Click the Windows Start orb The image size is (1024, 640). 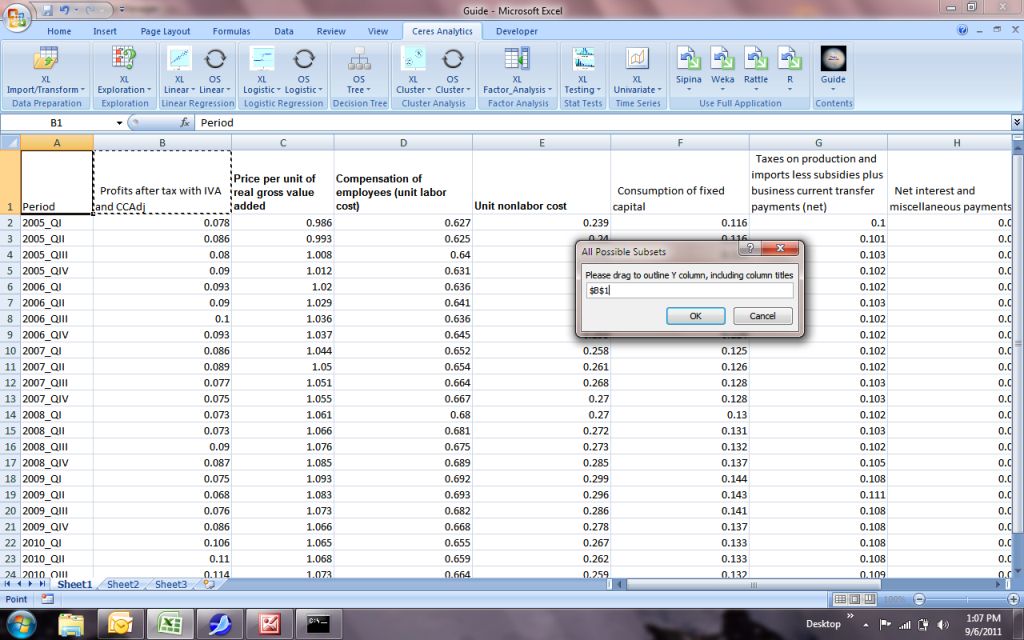click(x=21, y=624)
